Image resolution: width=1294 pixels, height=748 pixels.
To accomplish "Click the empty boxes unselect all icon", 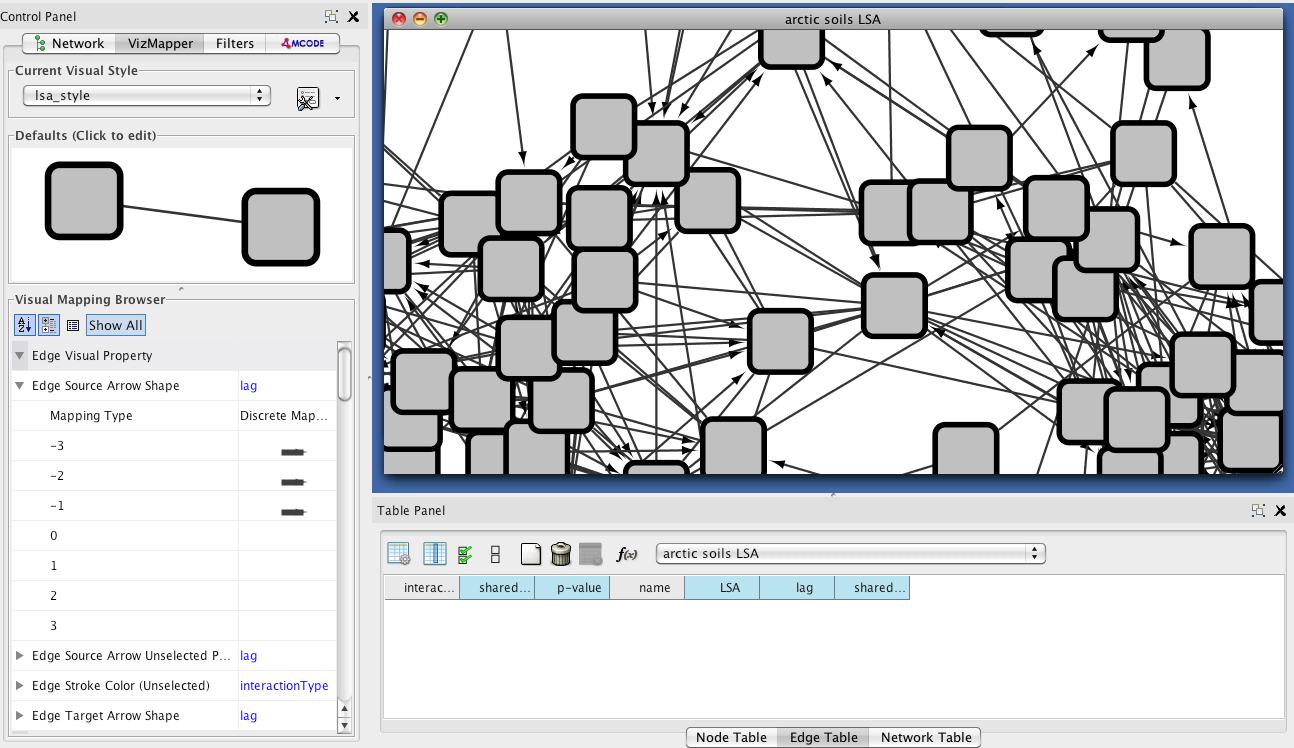I will coord(495,554).
